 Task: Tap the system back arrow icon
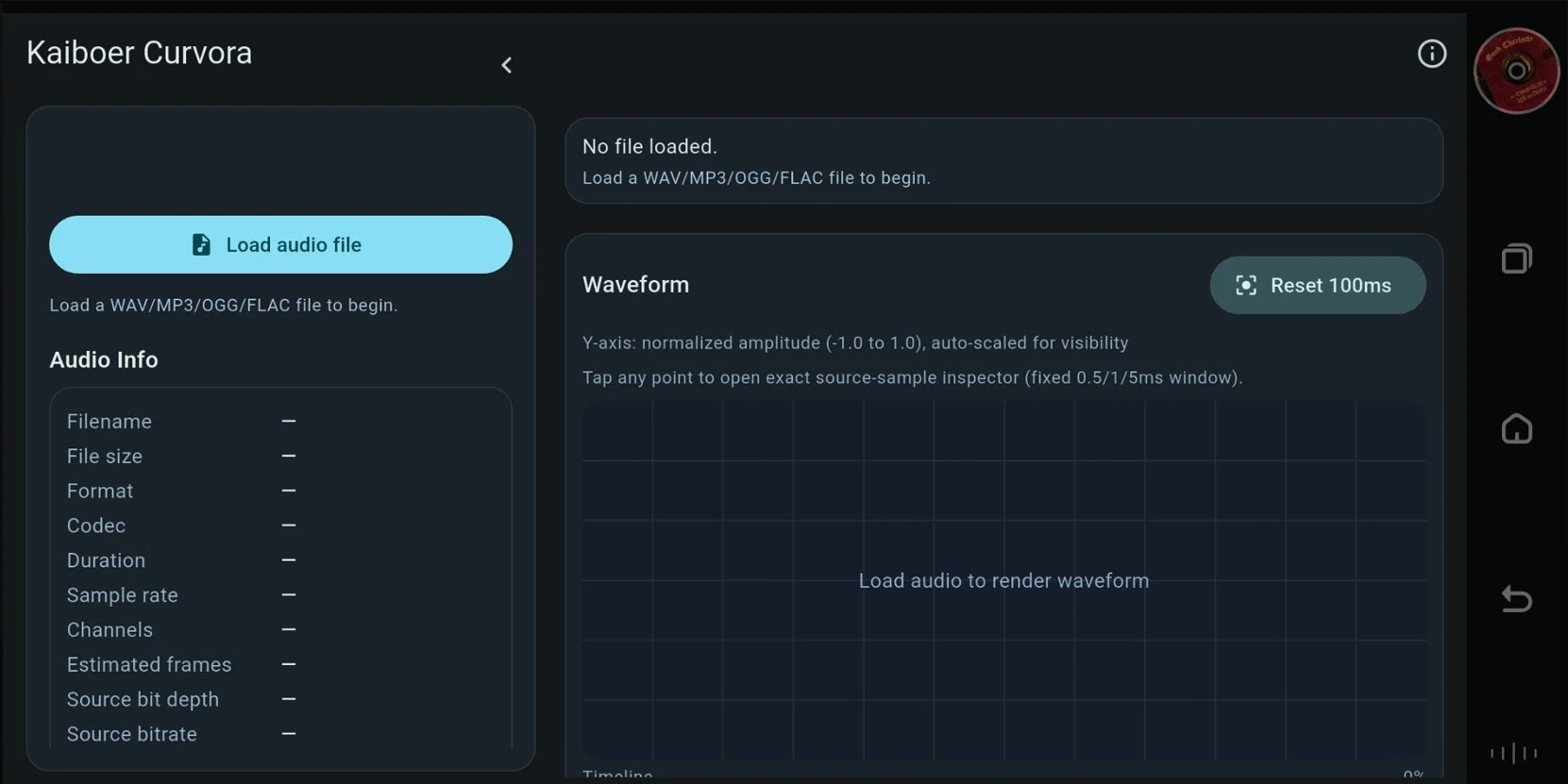point(1516,598)
